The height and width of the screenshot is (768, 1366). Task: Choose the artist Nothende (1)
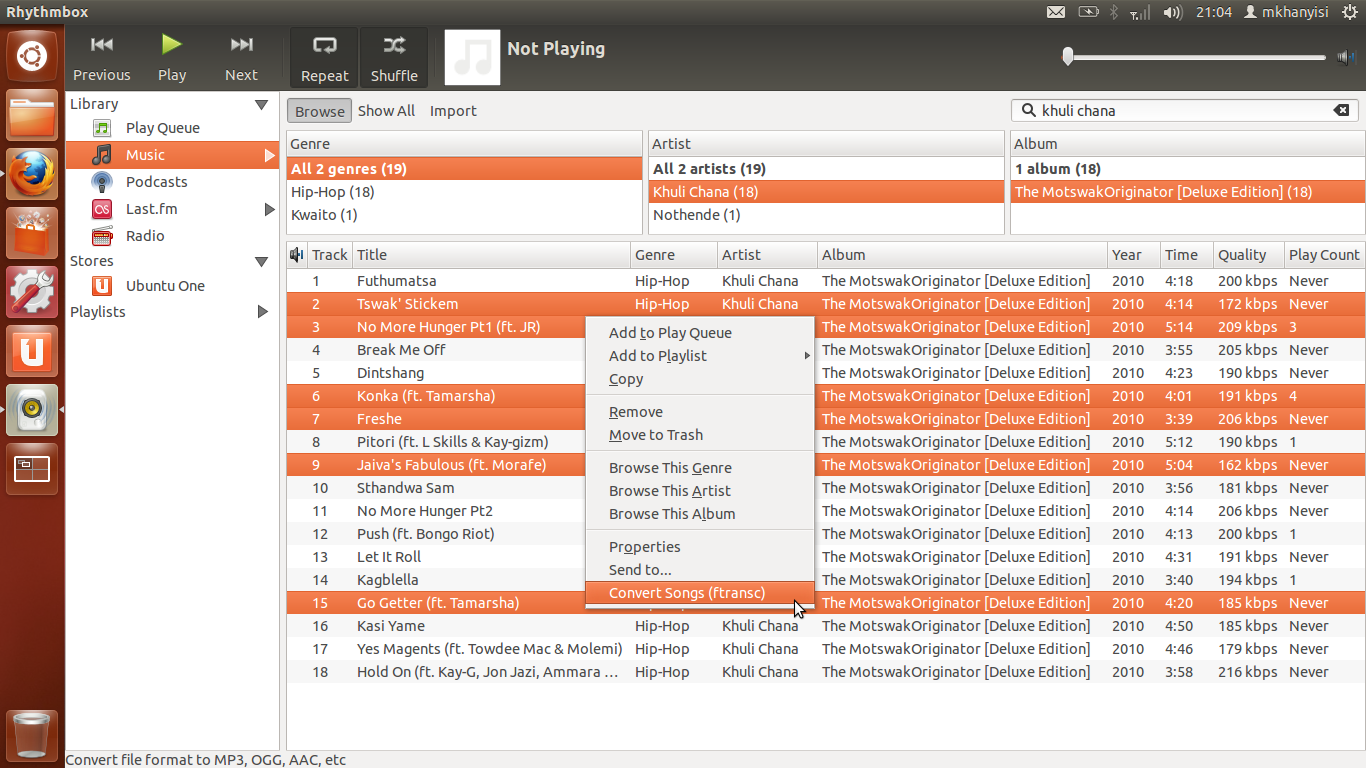click(826, 215)
